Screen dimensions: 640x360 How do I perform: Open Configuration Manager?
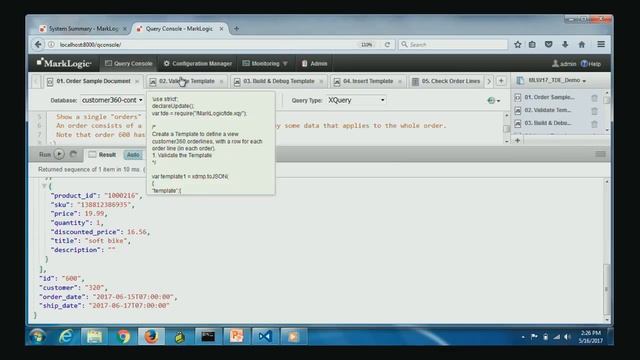[x=198, y=64]
